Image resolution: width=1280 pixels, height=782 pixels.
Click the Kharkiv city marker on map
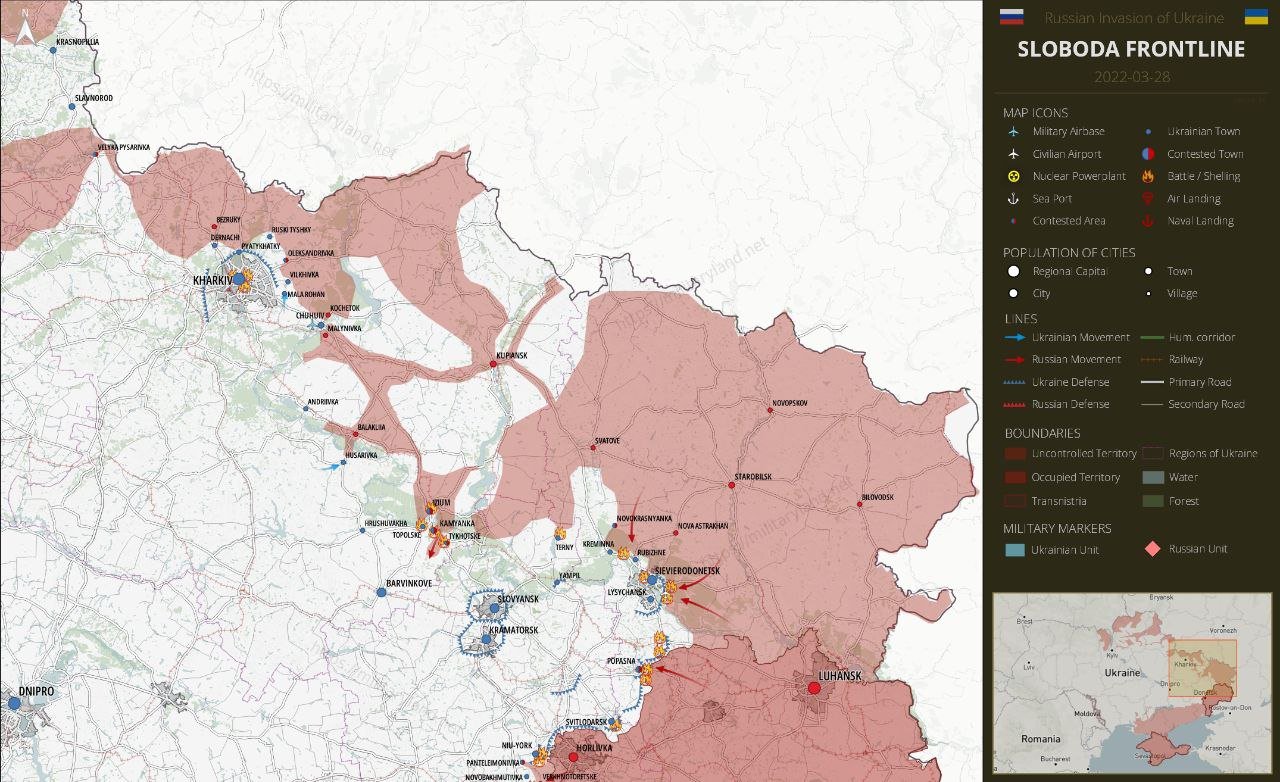tap(239, 279)
